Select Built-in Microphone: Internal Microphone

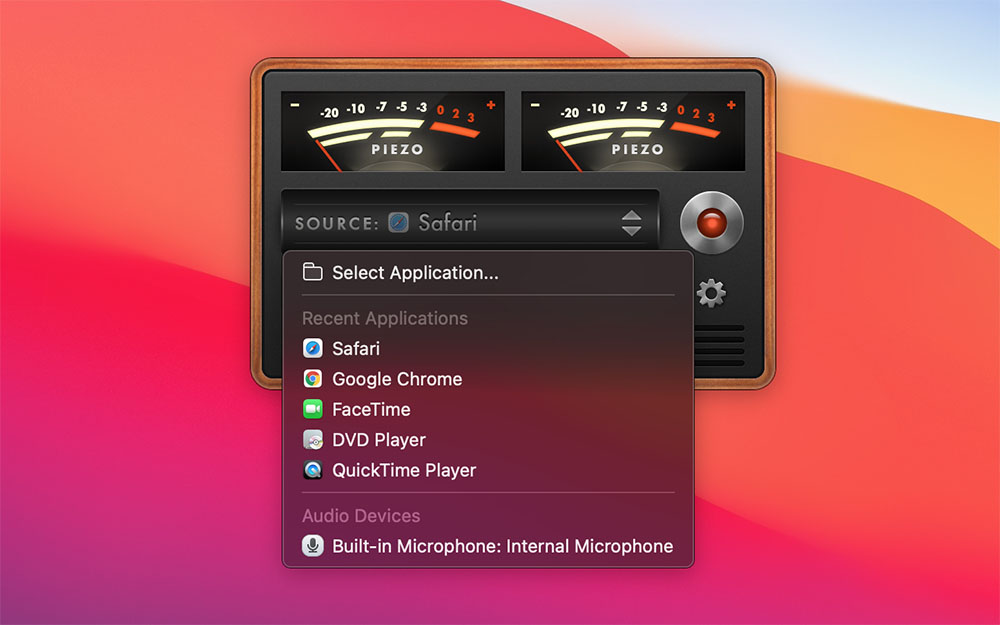click(x=488, y=546)
